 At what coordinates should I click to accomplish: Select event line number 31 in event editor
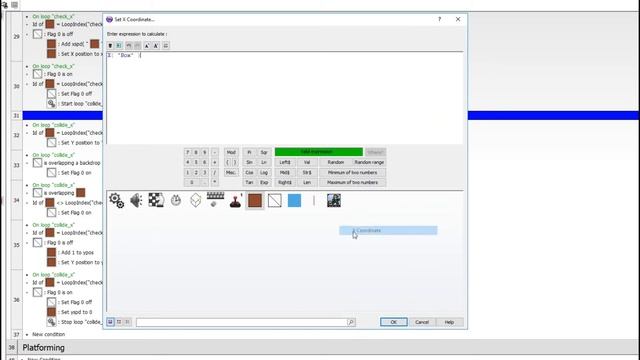(16, 116)
